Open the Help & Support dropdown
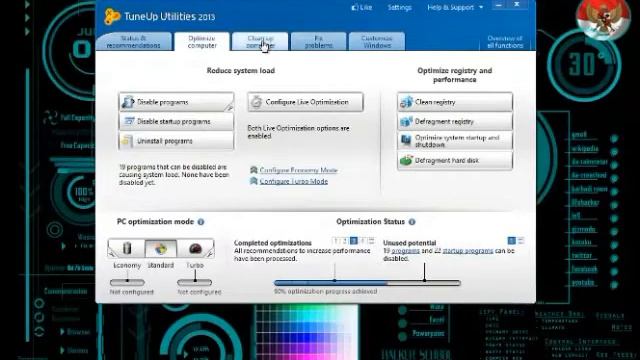This screenshot has height=360, width=640. point(455,7)
